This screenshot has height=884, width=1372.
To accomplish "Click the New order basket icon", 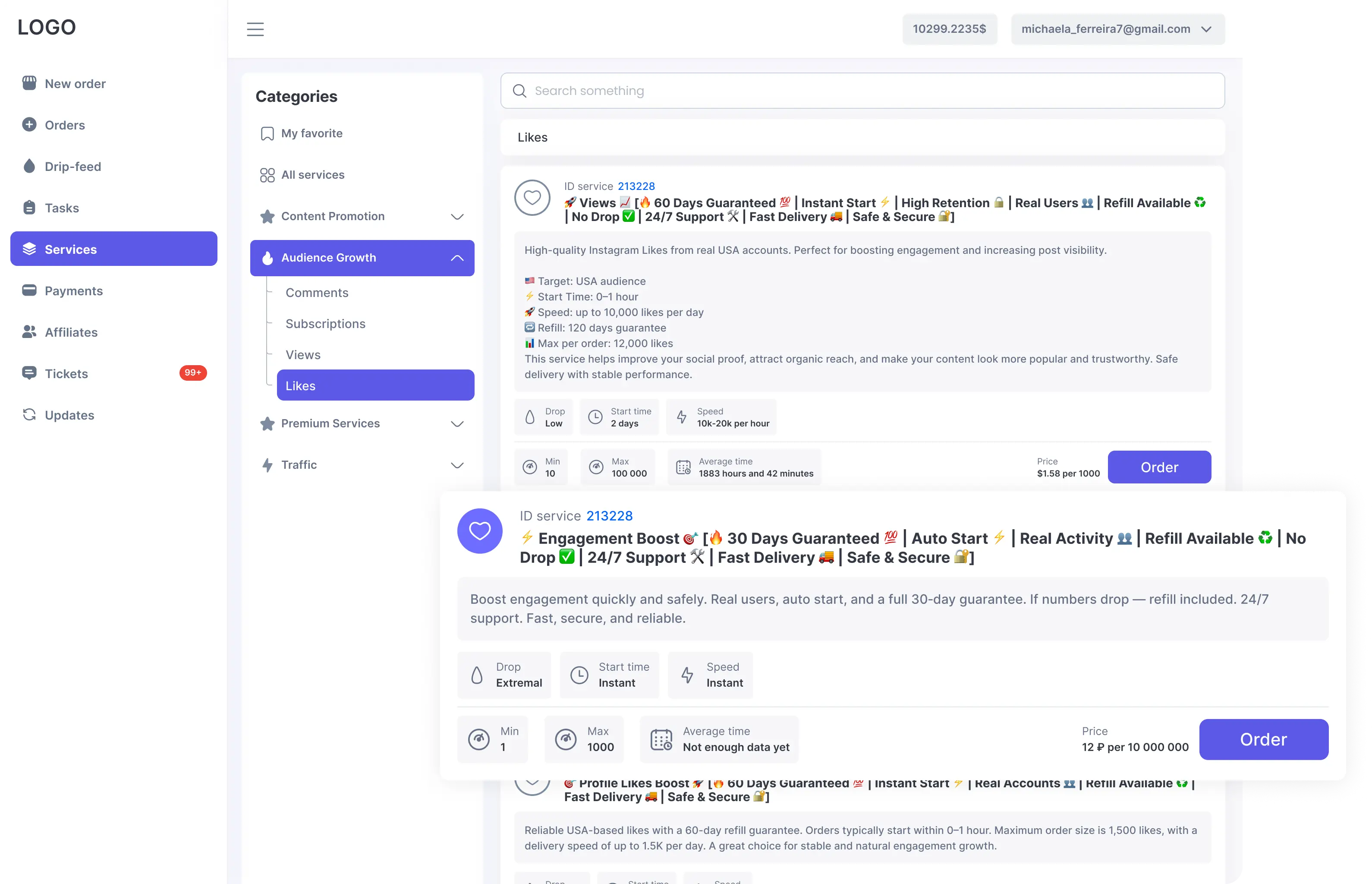I will 29,83.
